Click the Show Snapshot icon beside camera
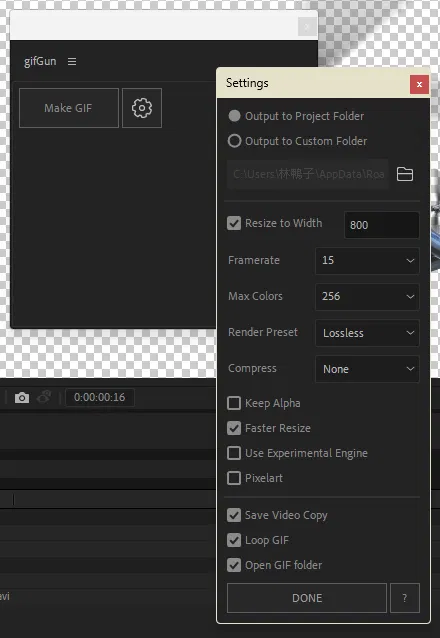The width and height of the screenshot is (440, 638). [44, 397]
